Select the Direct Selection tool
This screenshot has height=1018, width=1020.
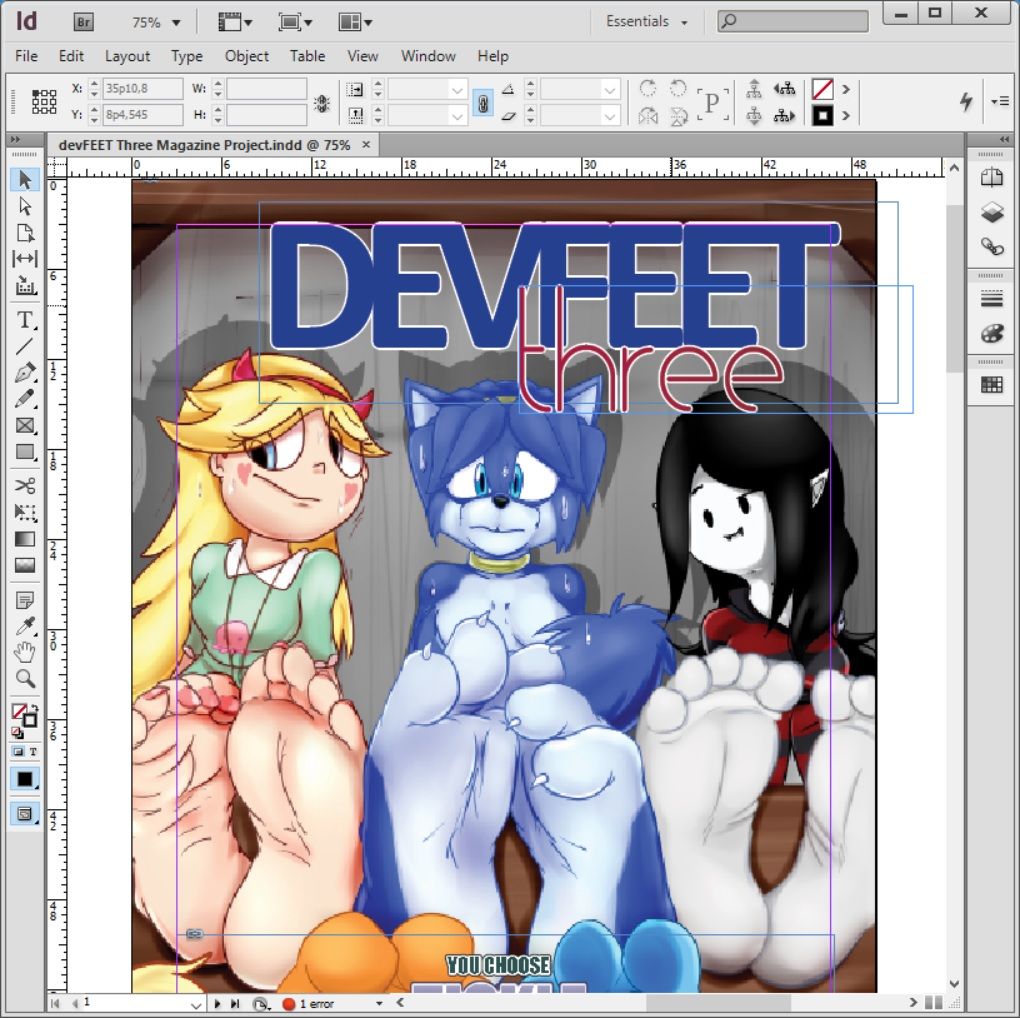[x=25, y=206]
